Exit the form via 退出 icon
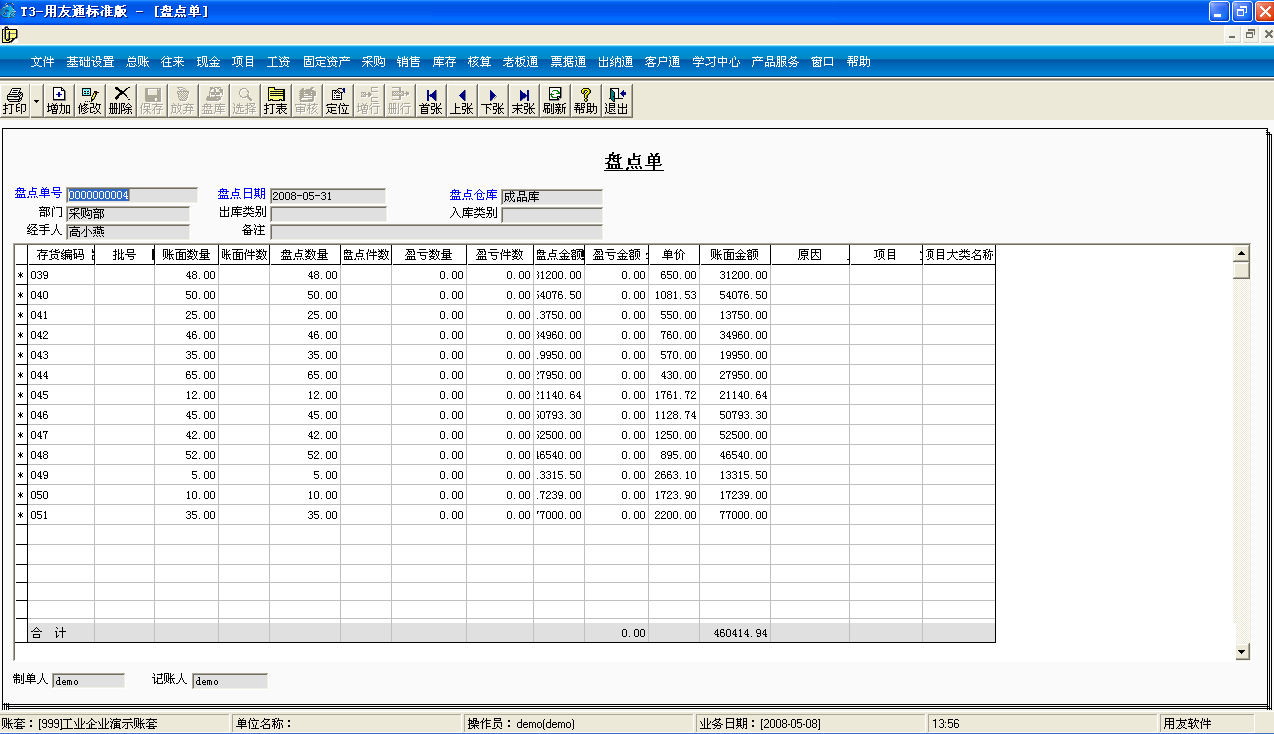 [617, 101]
